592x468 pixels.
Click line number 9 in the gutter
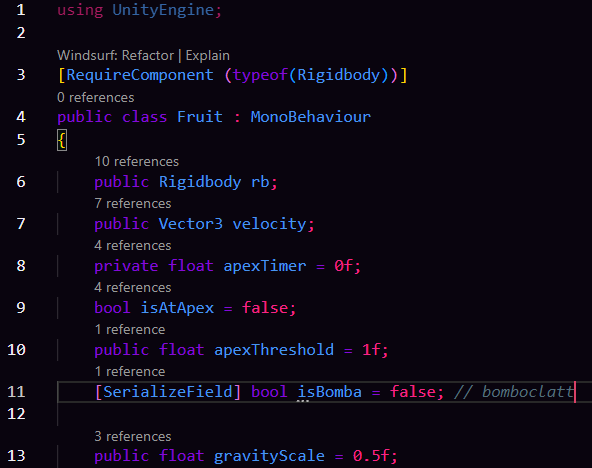pos(21,308)
